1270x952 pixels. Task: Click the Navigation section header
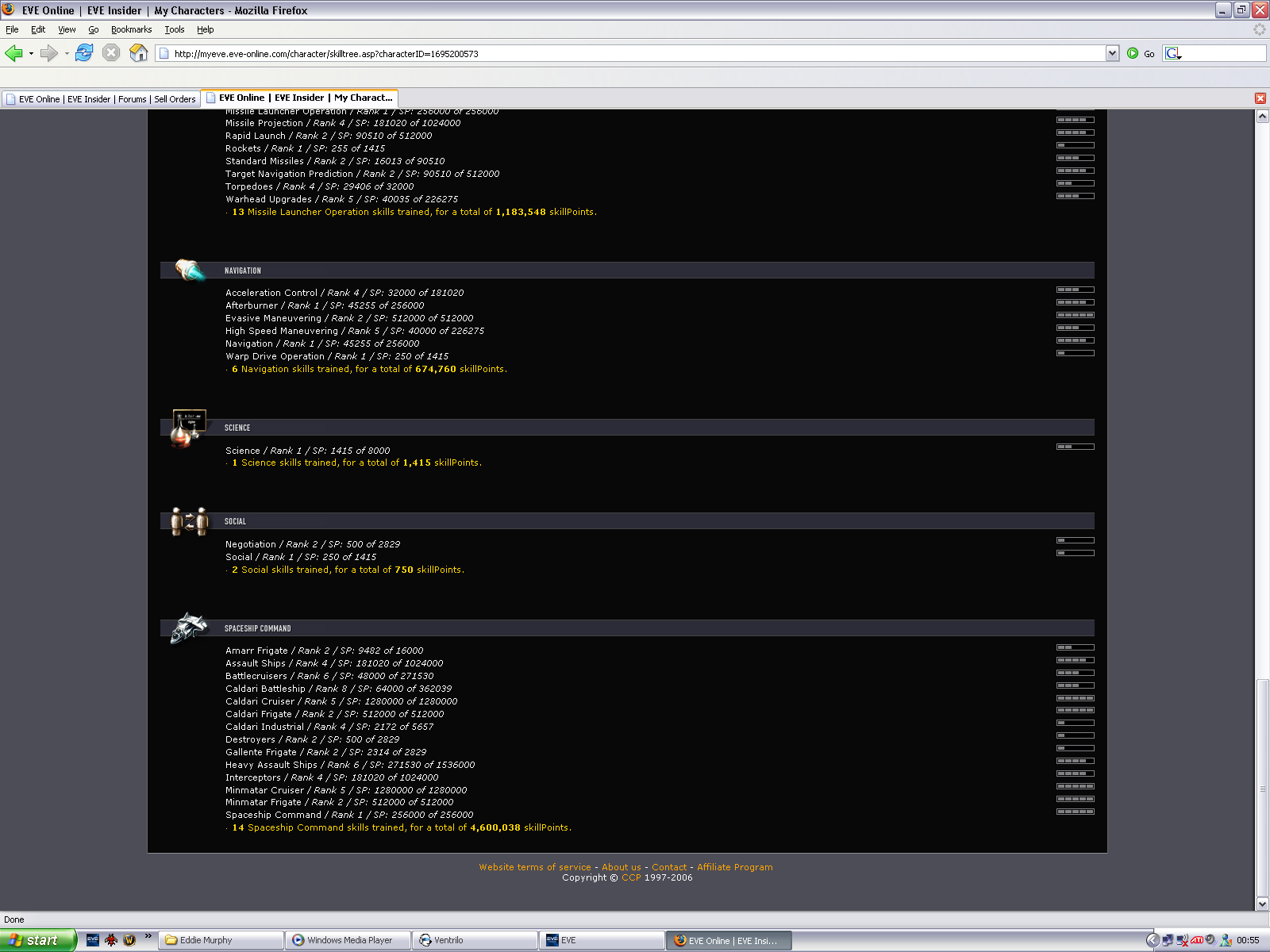[627, 271]
